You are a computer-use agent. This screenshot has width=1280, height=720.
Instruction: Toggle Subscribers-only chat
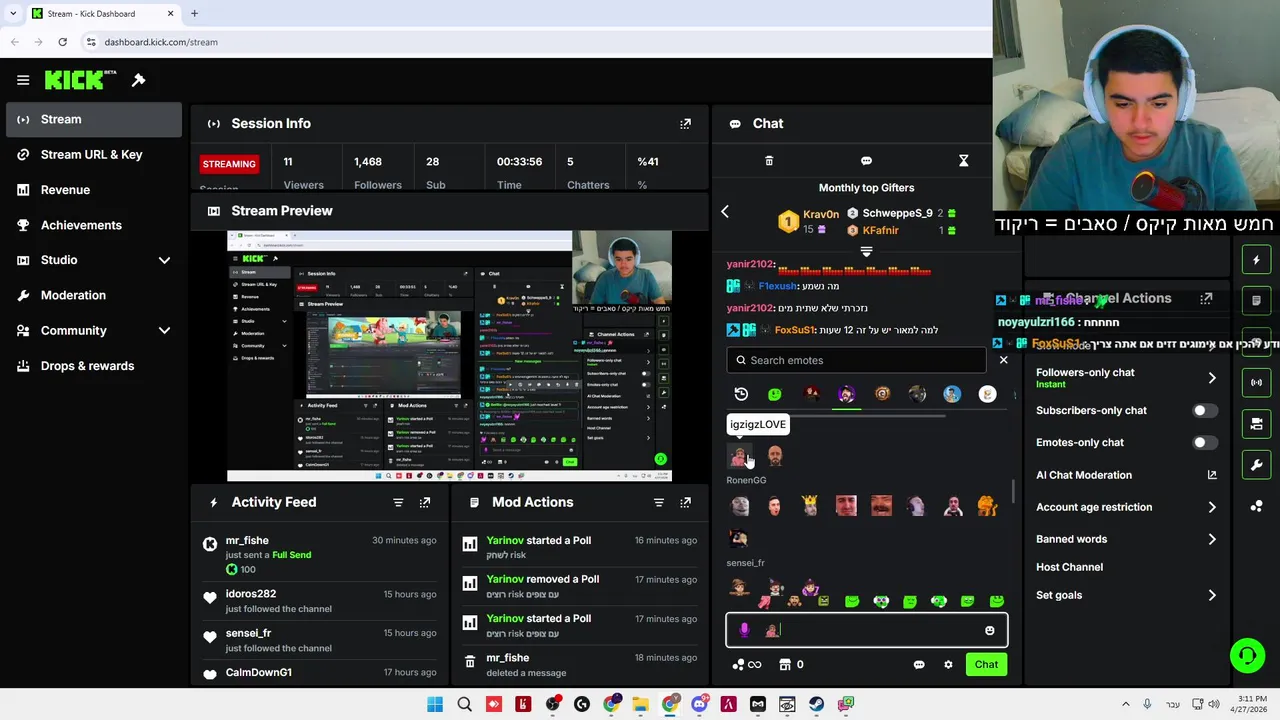pyautogui.click(x=1205, y=411)
